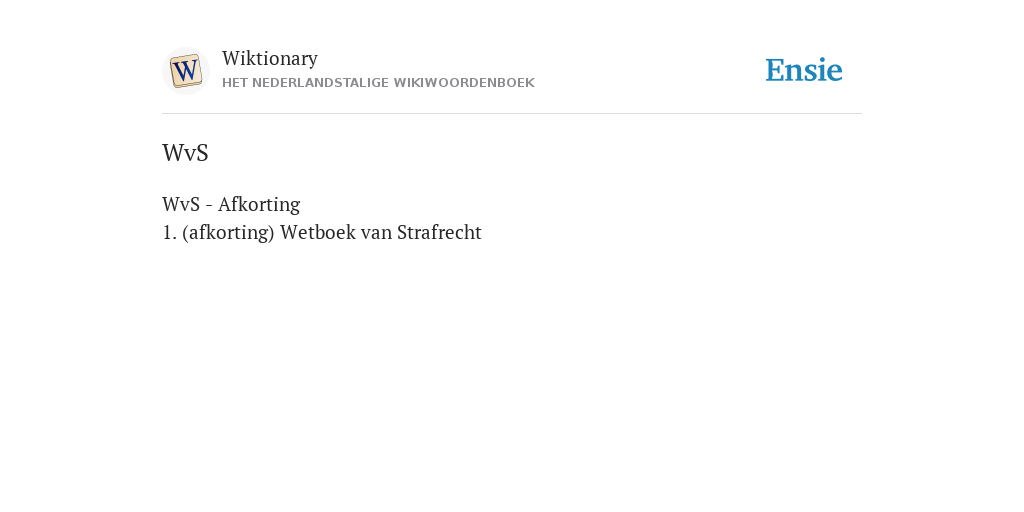Click the Wiktionary W tile icon

[186, 71]
